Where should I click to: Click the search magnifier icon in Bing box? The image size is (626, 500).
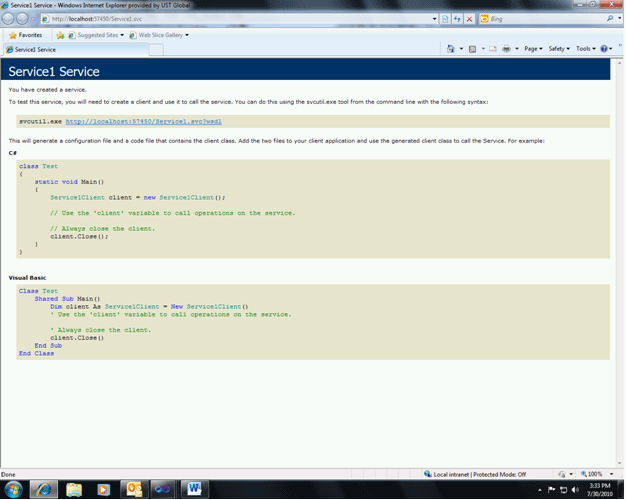[x=610, y=18]
